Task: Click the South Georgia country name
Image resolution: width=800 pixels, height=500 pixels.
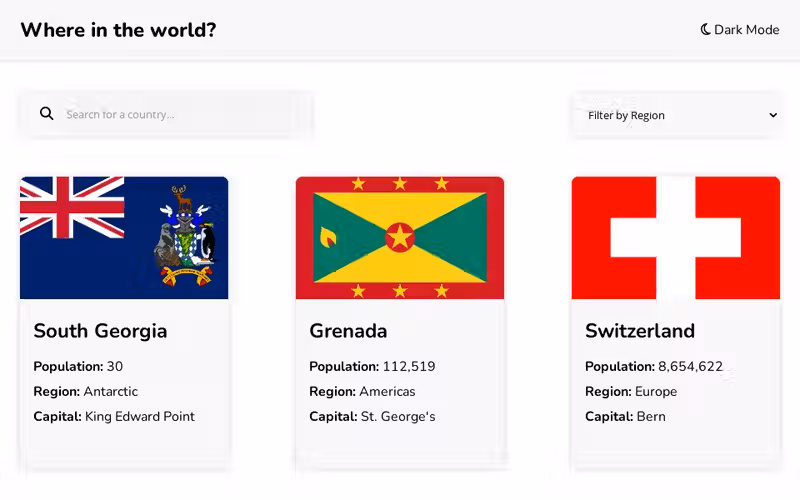Action: [x=100, y=331]
